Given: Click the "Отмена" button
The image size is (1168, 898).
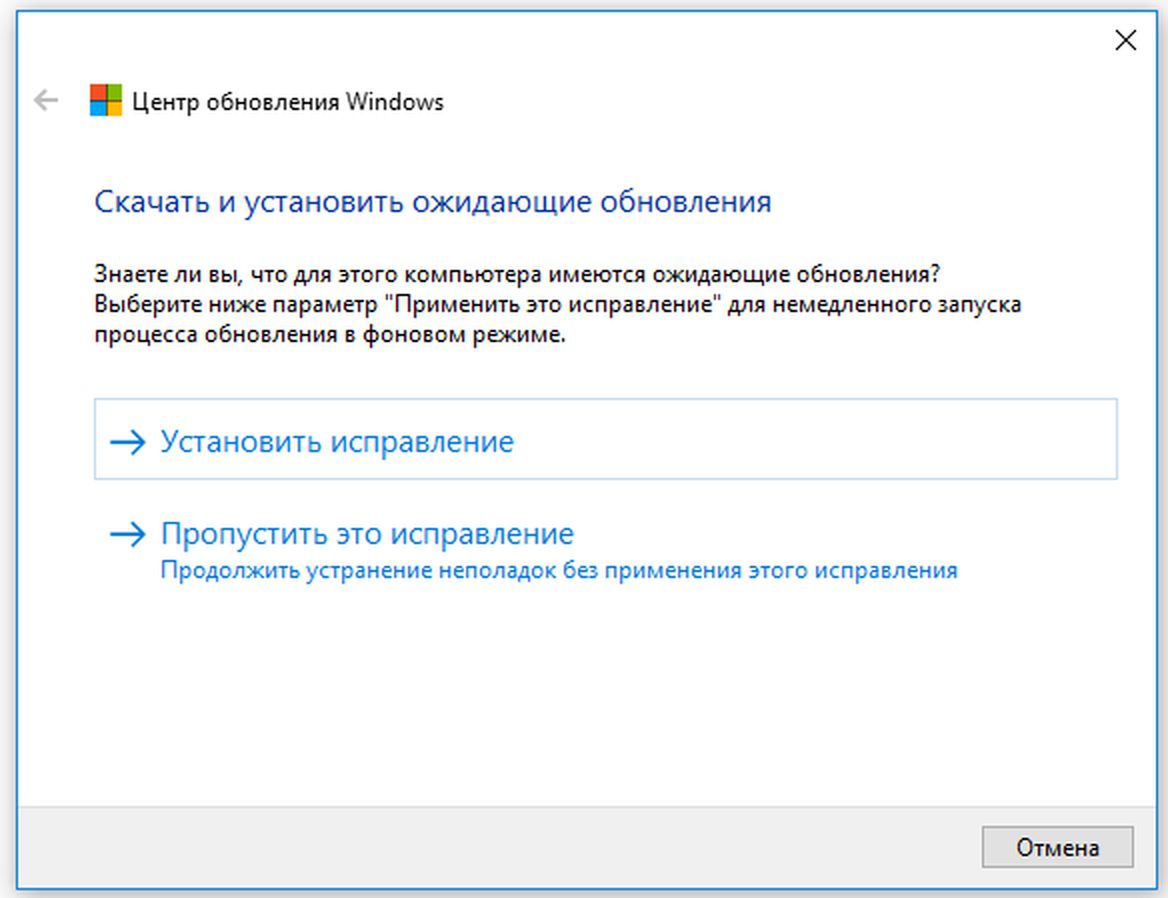Looking at the screenshot, I should click(x=1057, y=847).
